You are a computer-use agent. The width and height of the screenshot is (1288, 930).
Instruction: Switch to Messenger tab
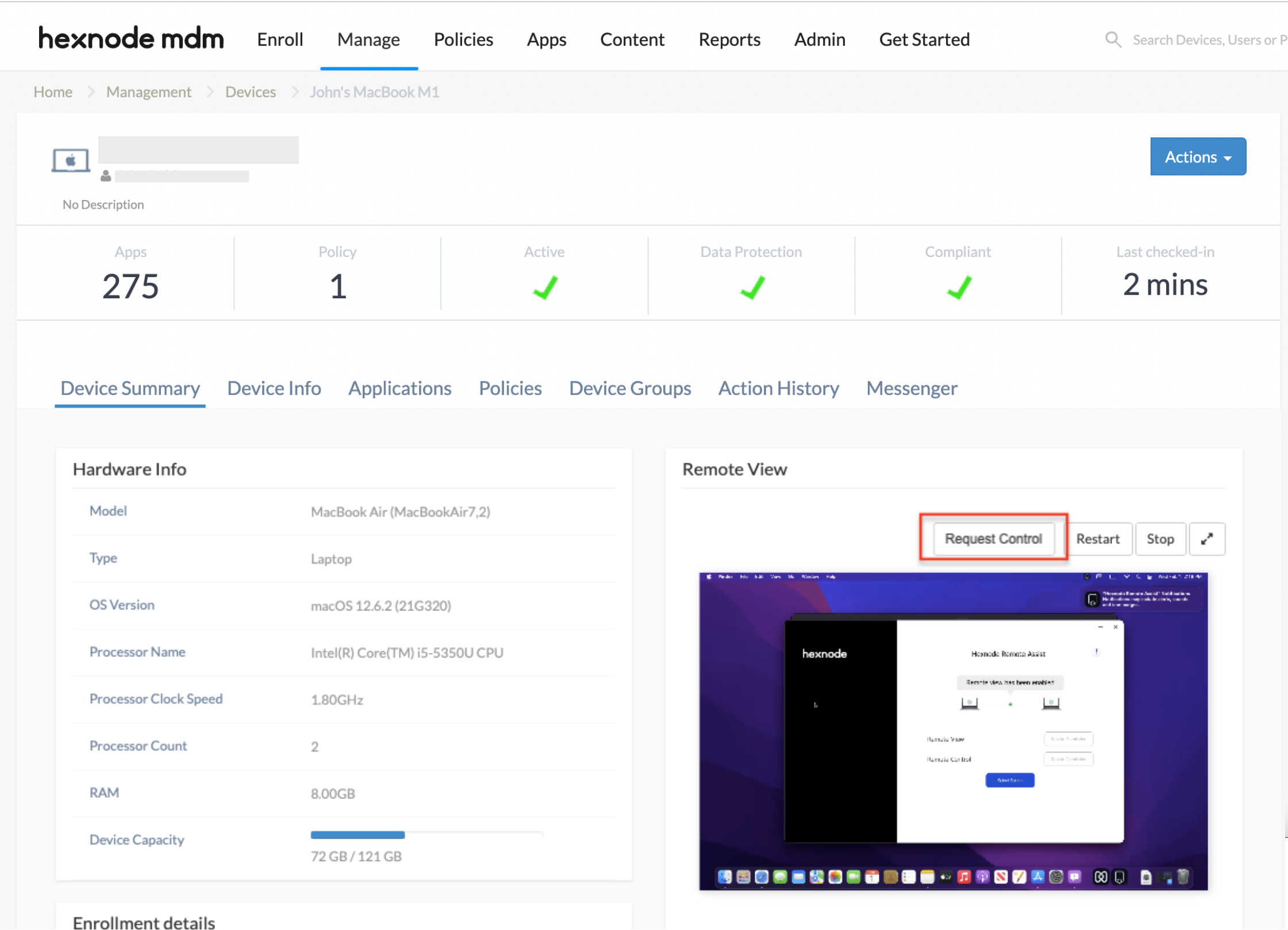coord(912,389)
